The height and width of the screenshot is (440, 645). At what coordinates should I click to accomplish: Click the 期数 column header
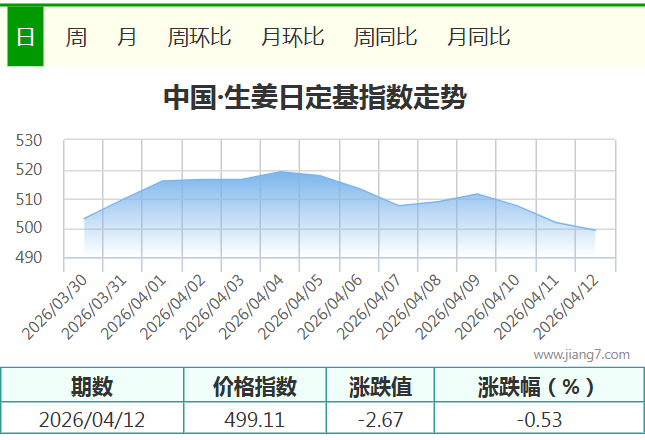92,386
